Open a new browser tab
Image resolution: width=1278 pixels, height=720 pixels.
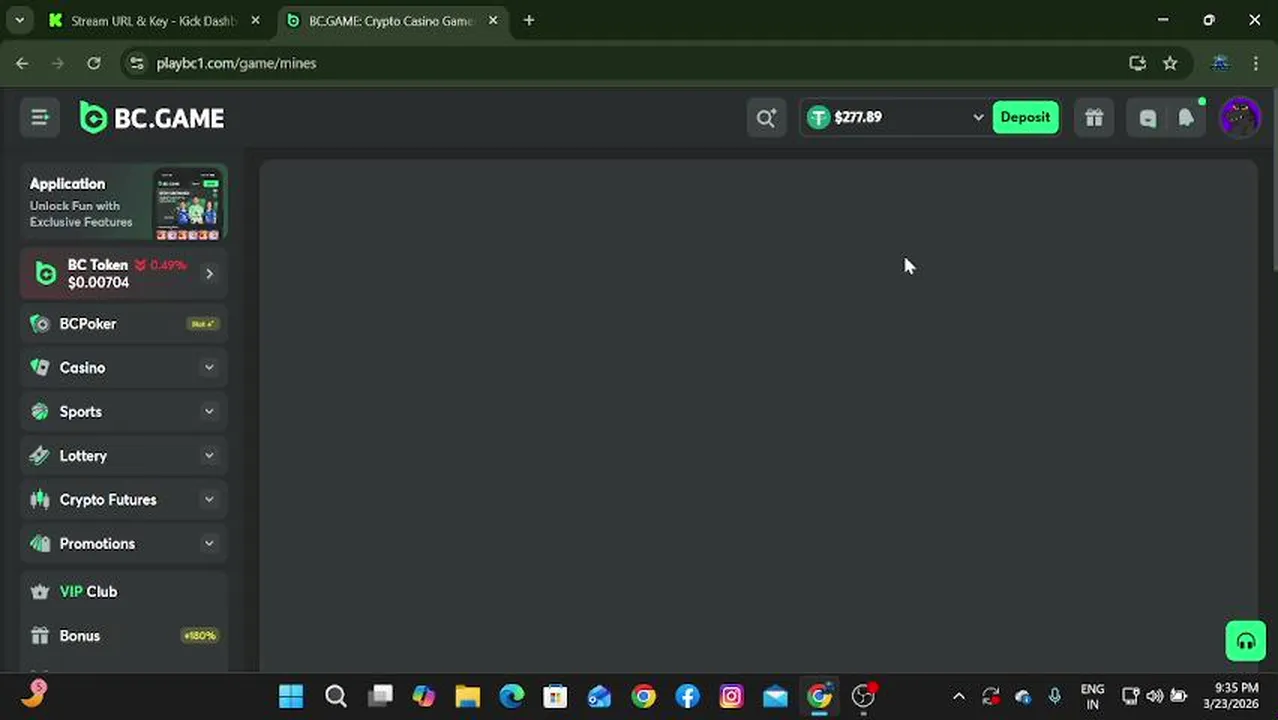[x=529, y=20]
